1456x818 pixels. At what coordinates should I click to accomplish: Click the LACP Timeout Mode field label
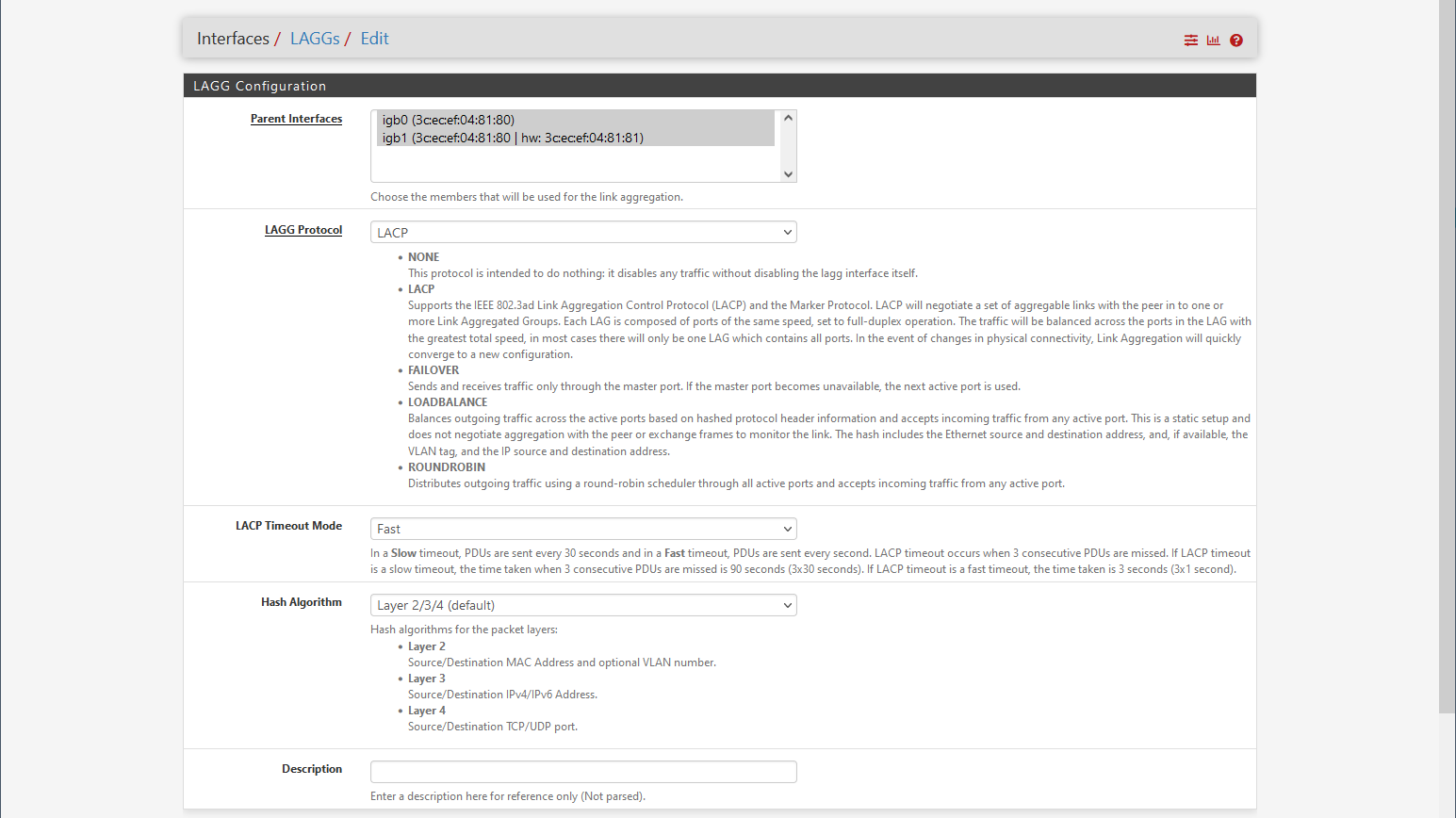tap(288, 526)
